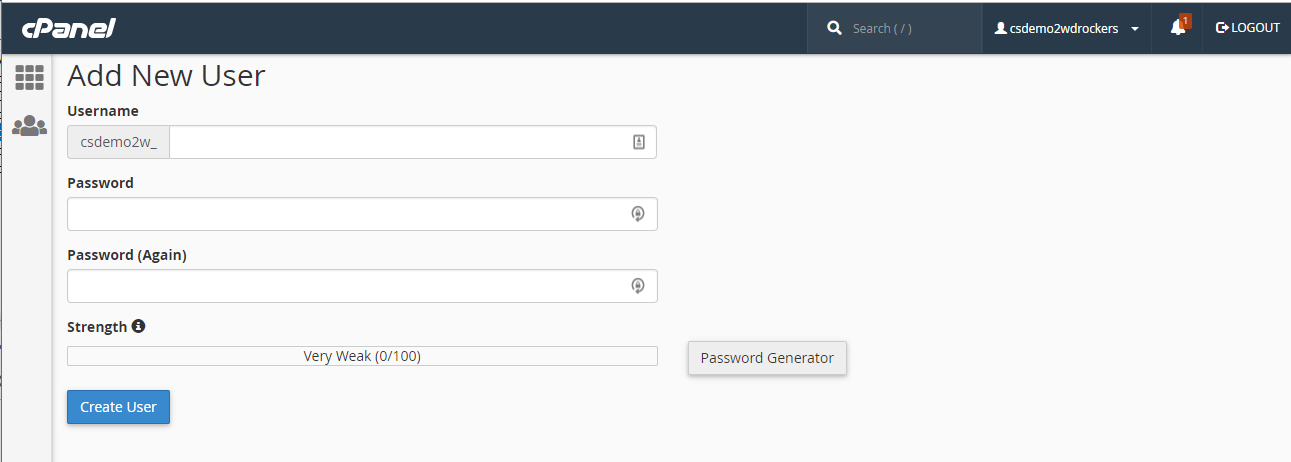Click the user silhouette icon beside csdemo2wdrockers
The image size is (1291, 462).
1000,29
